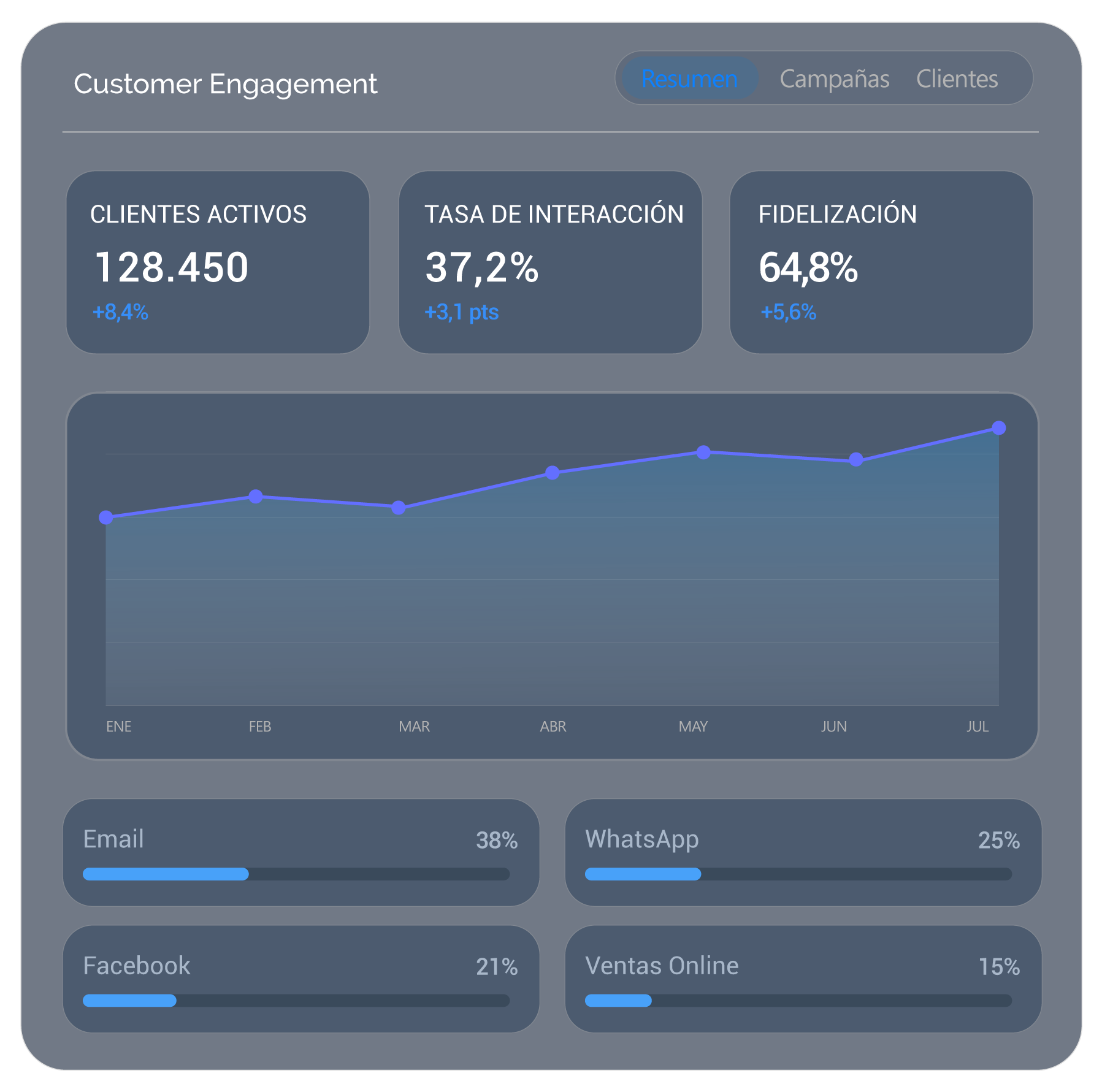Click the 21% Facebook percentage

497,967
